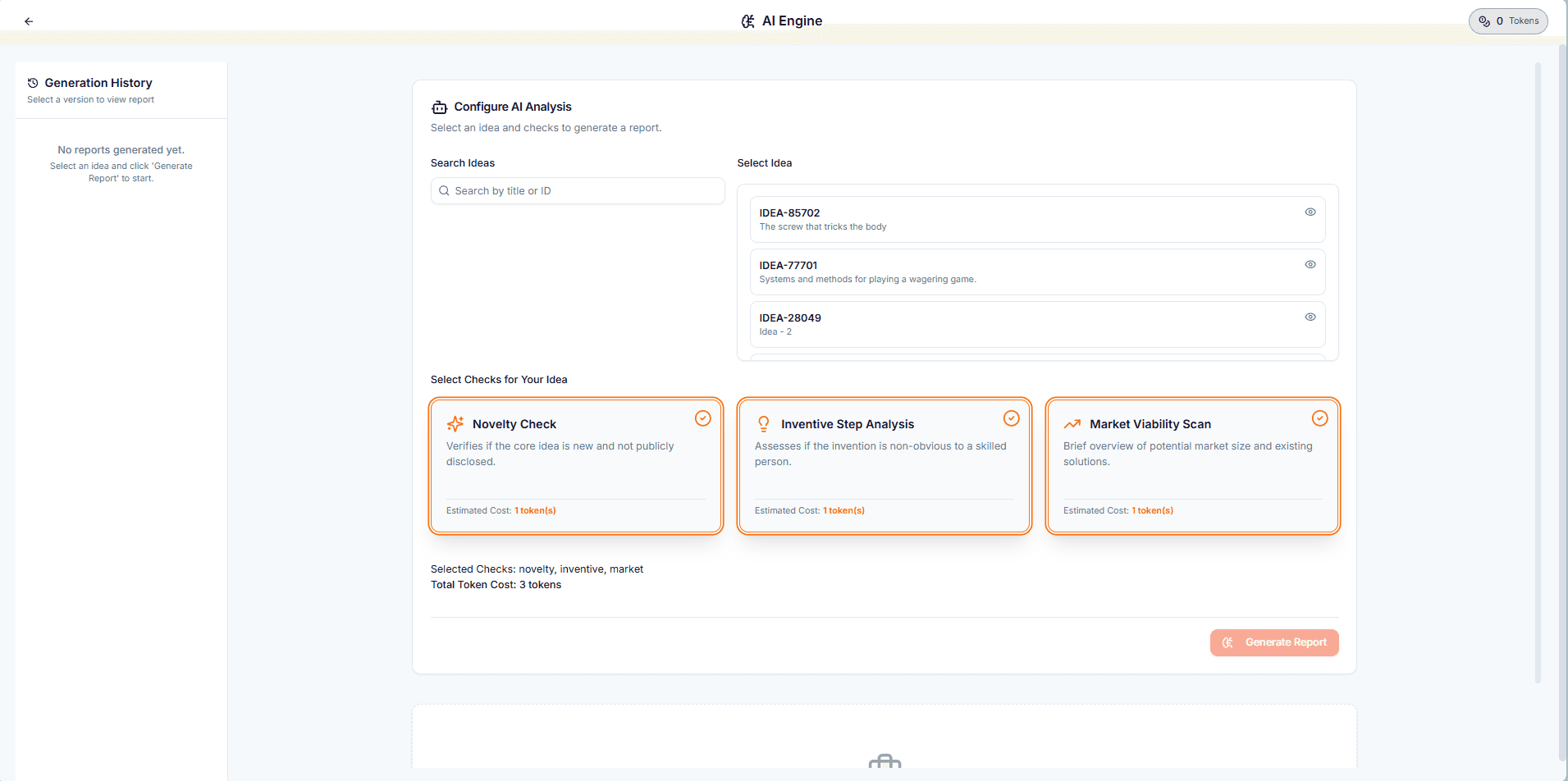This screenshot has height=781, width=1568.
Task: Click the Inventive Step lightbulb icon
Action: point(764,424)
